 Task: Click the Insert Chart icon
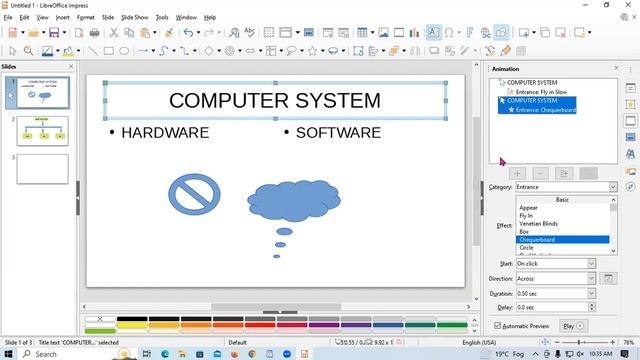point(414,33)
